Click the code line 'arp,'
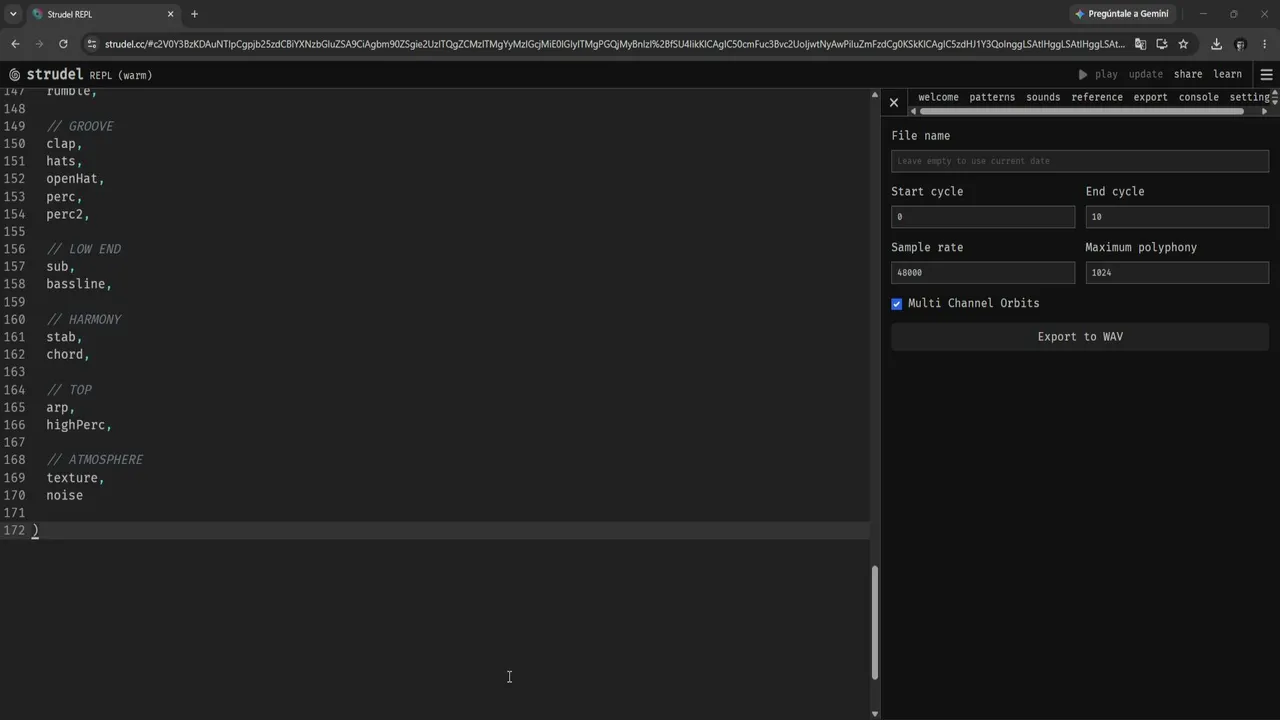Image resolution: width=1280 pixels, height=720 pixels. [60, 407]
